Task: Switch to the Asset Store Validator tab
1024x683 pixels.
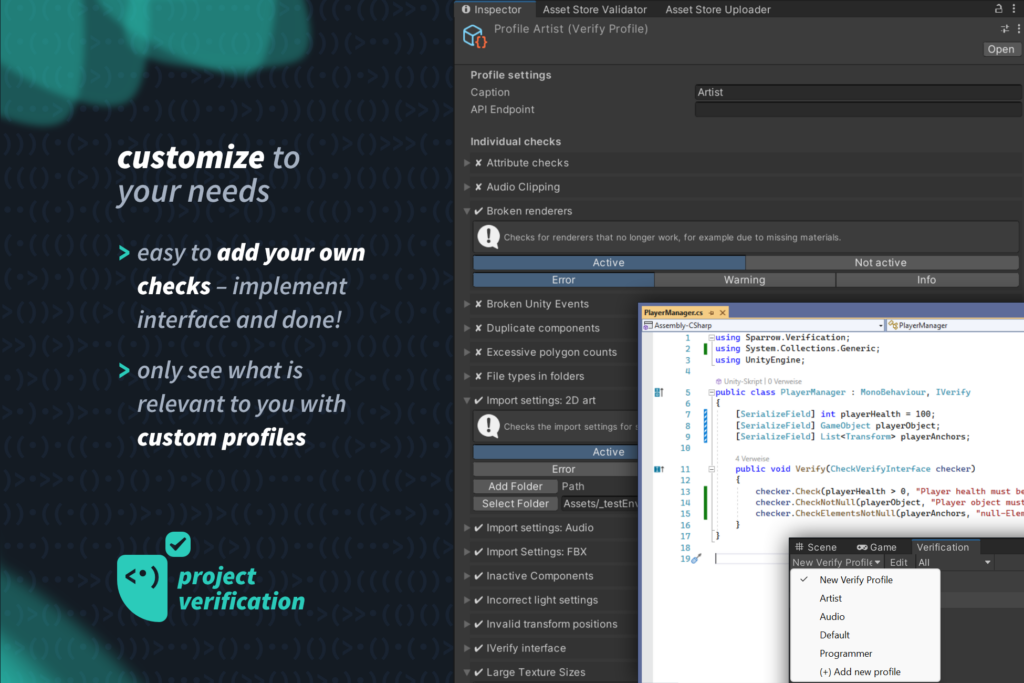Action: click(x=594, y=10)
